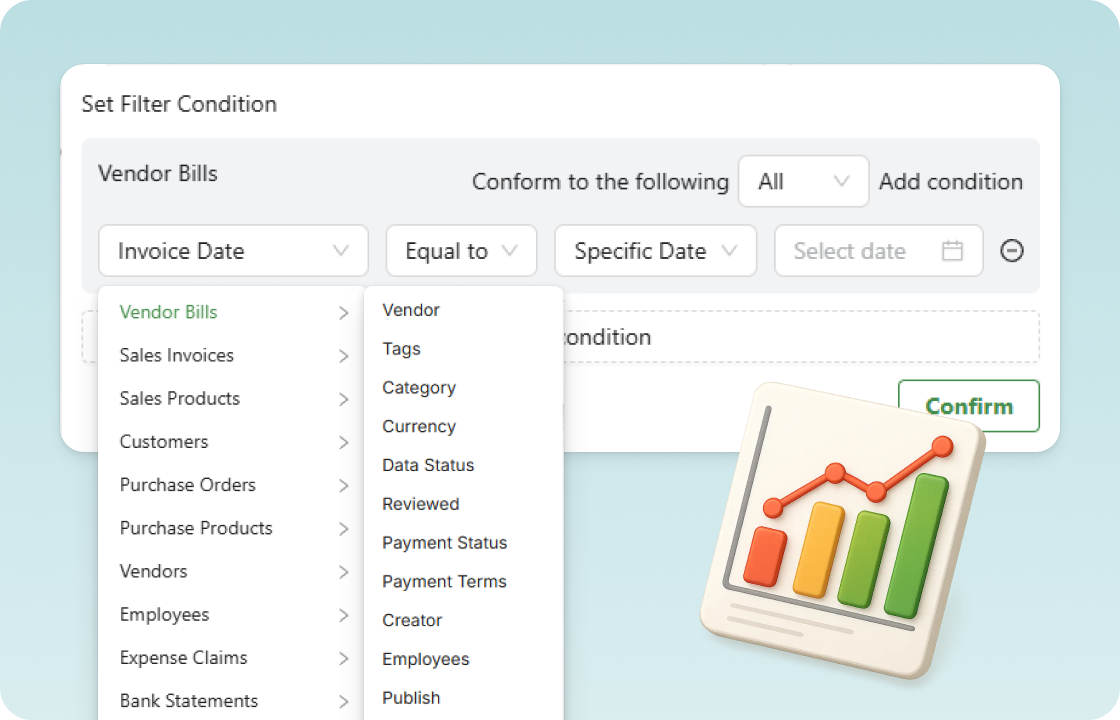1120x720 pixels.
Task: Remove the Invoice Date condition row
Action: point(1012,251)
